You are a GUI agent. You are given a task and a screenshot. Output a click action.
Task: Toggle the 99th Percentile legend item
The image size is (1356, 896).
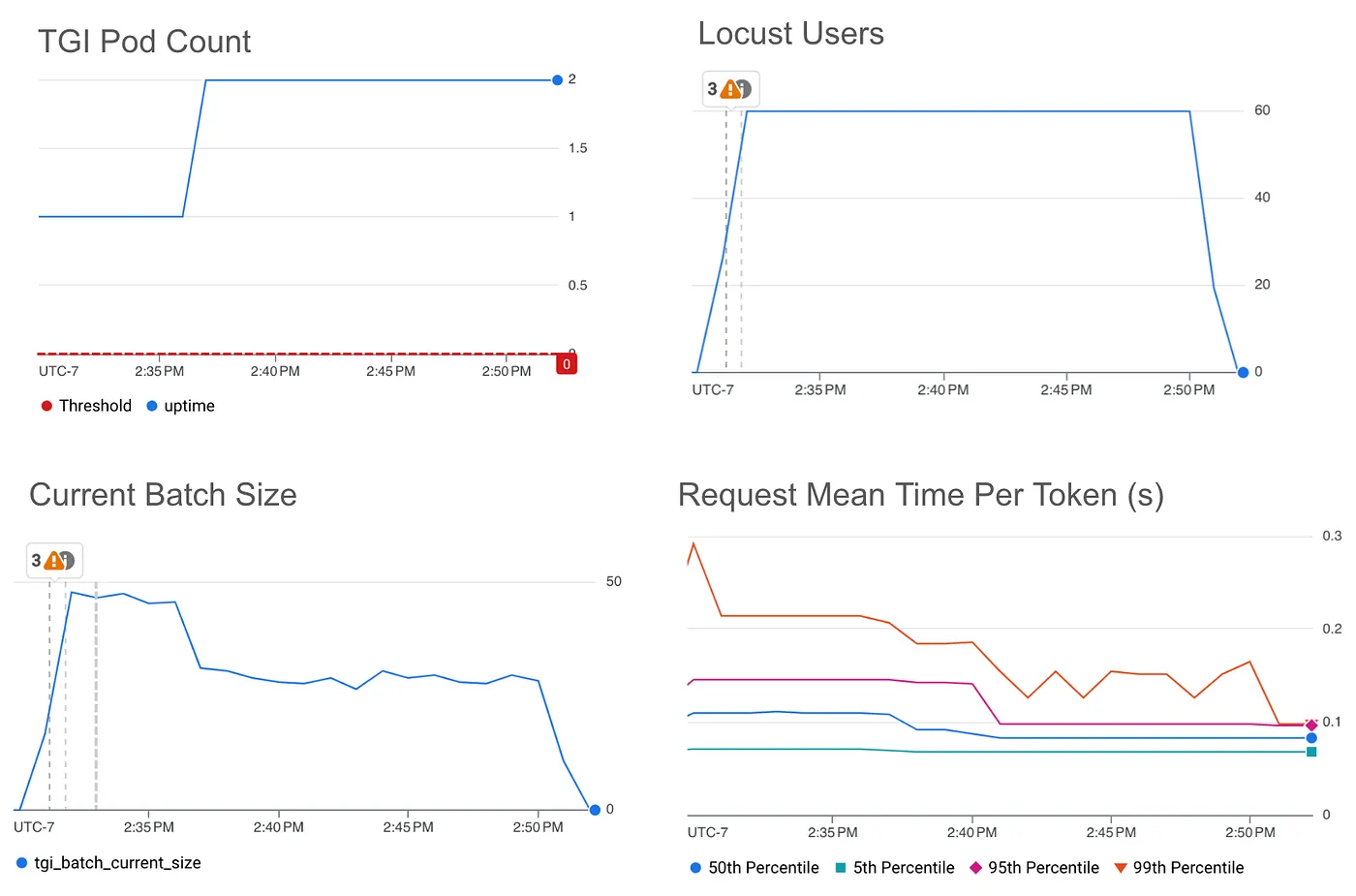point(1179,868)
